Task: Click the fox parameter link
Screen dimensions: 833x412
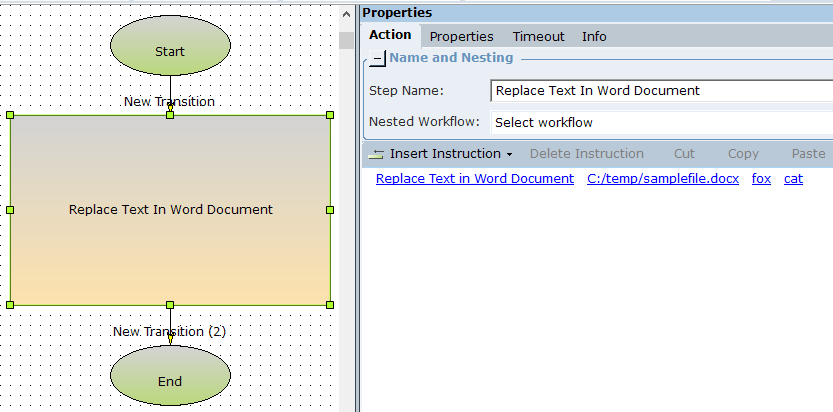Action: 761,179
